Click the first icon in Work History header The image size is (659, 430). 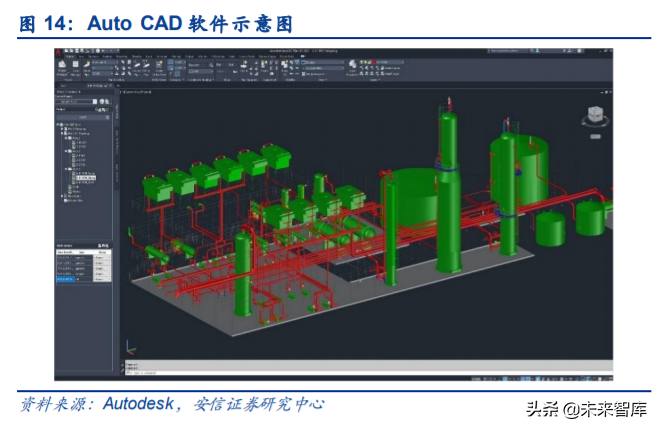coord(100,245)
